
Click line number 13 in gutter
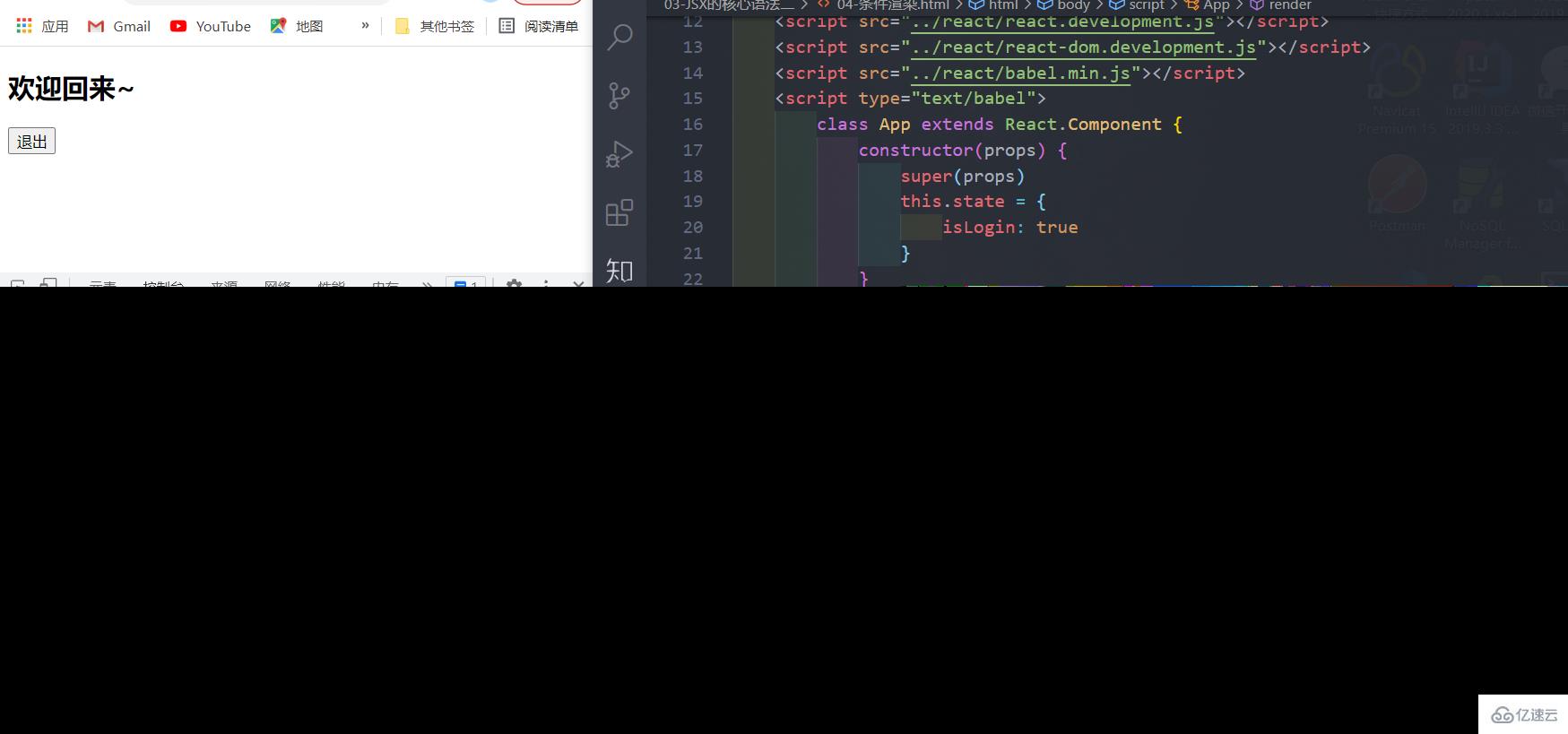693,47
